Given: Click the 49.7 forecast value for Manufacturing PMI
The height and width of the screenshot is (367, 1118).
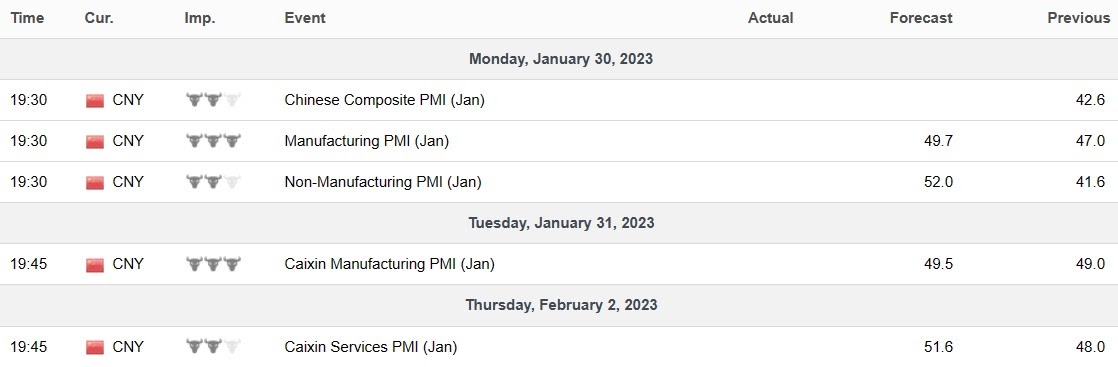Looking at the screenshot, I should (938, 141).
